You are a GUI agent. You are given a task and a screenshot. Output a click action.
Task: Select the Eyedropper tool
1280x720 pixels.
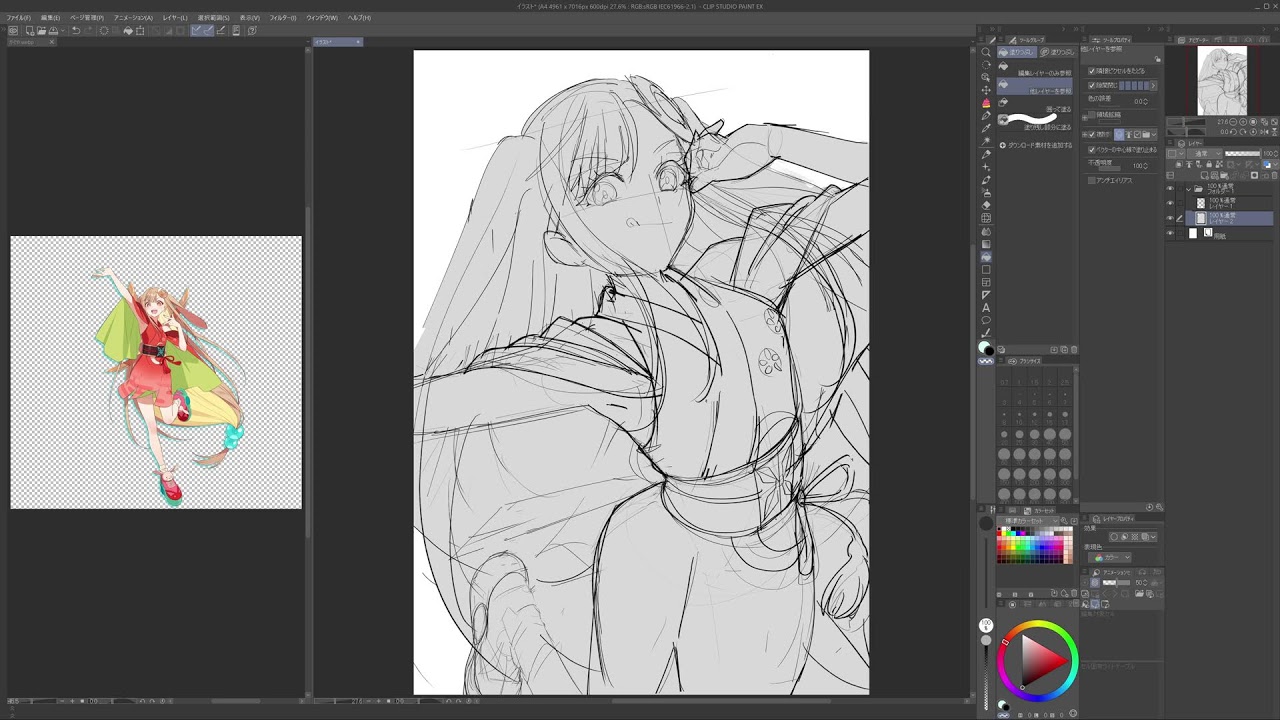click(987, 129)
